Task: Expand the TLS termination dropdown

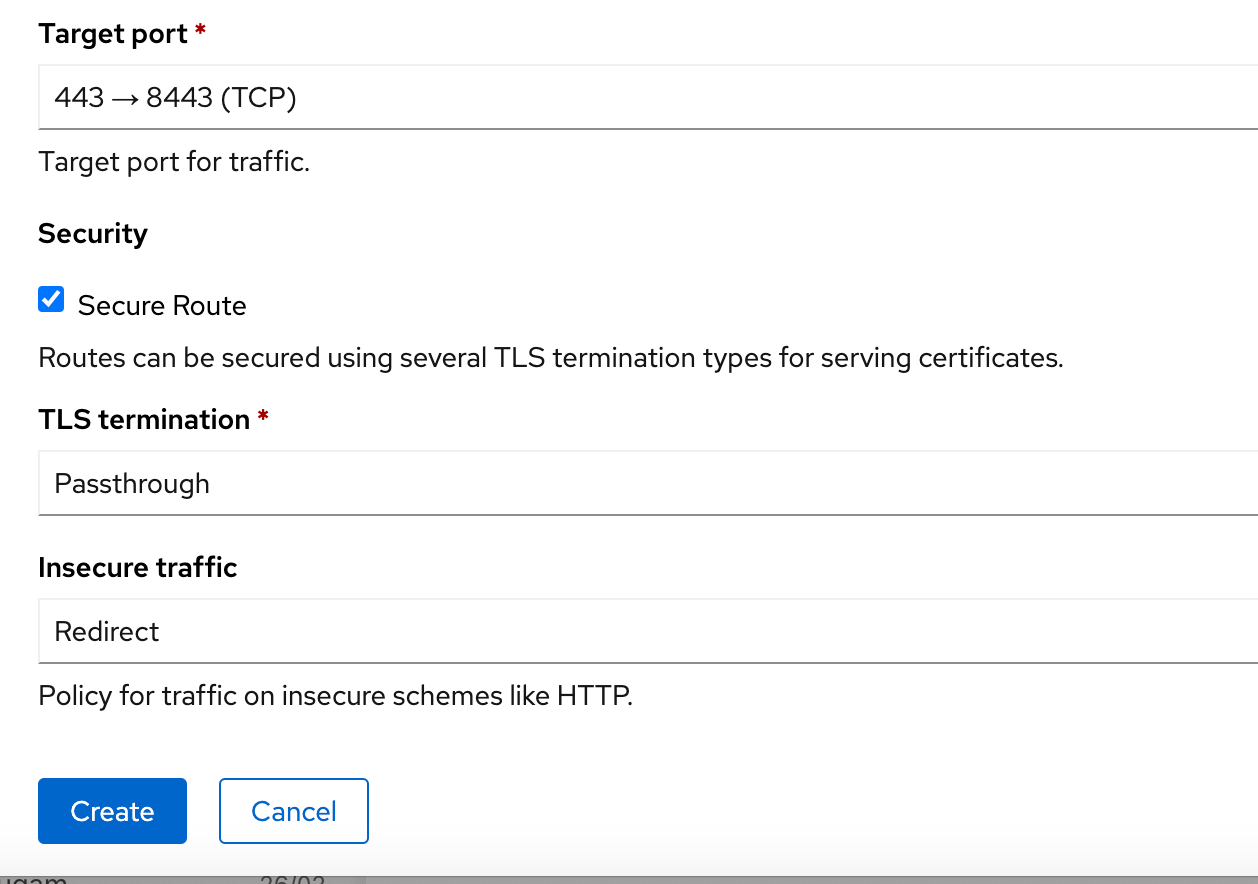Action: point(648,483)
